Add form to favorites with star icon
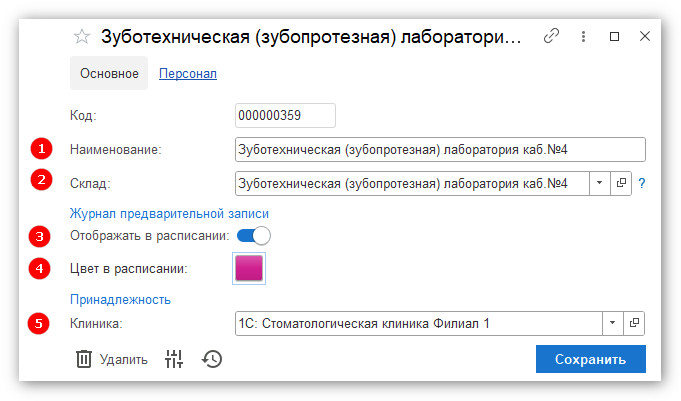This screenshot has width=681, height=401. coord(82,36)
